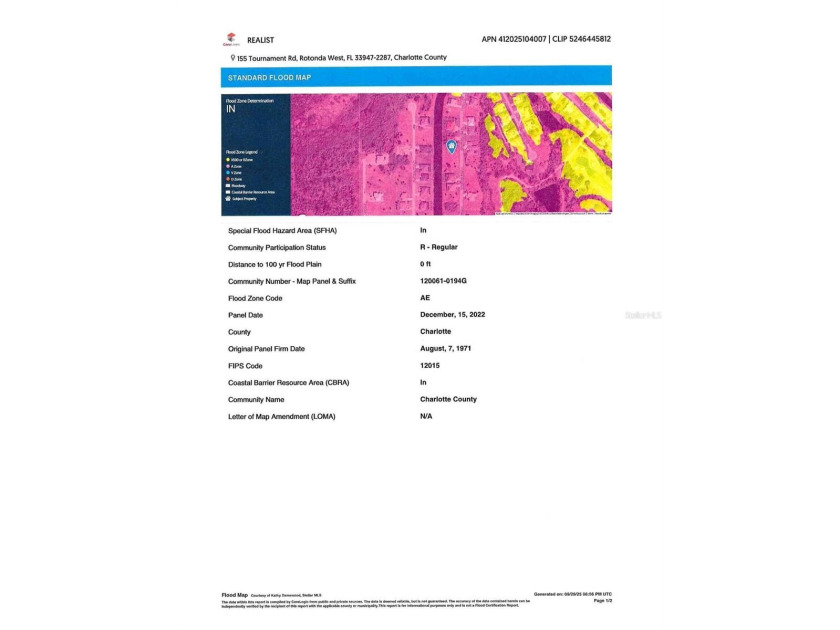
Task: Click the REALIST title text
Action: tap(260, 40)
